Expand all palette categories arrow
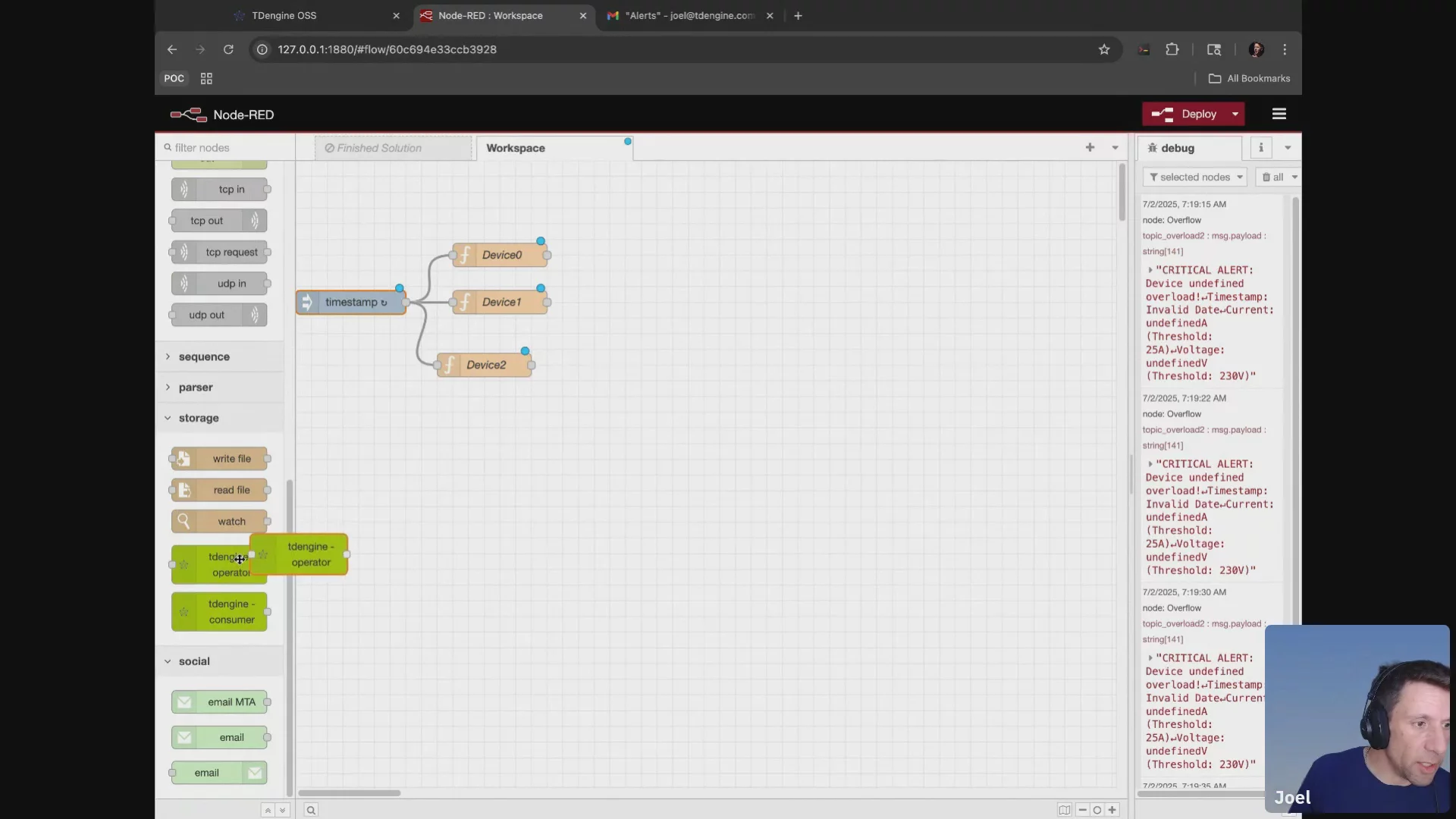The height and width of the screenshot is (819, 1456). pyautogui.click(x=282, y=810)
